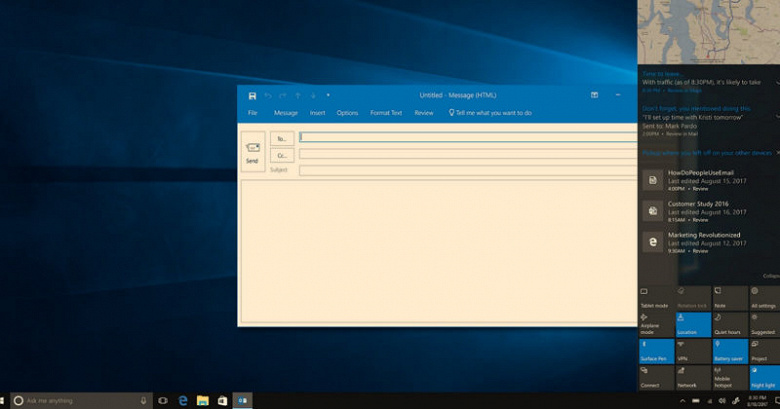Switch to the Format Text tab

(386, 113)
